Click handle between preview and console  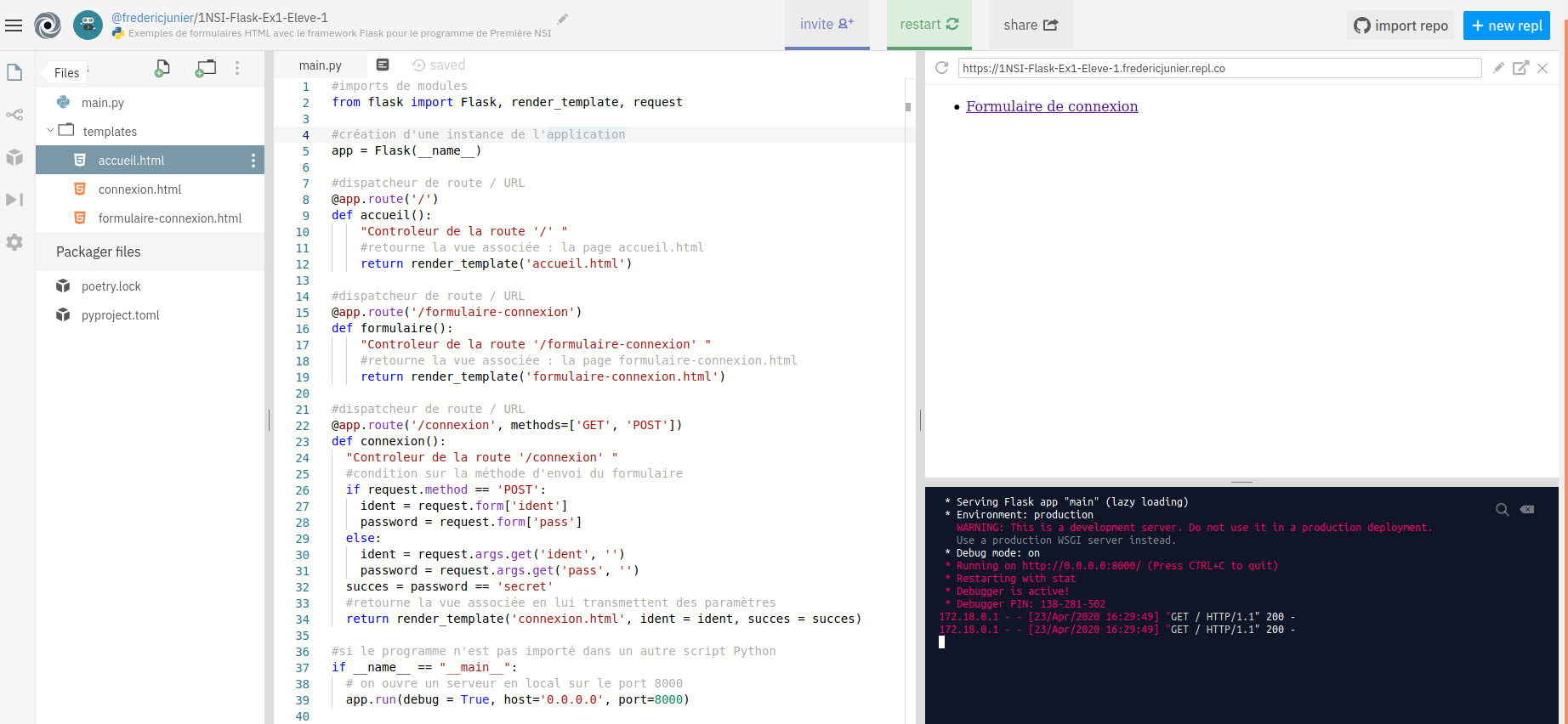pos(1241,482)
